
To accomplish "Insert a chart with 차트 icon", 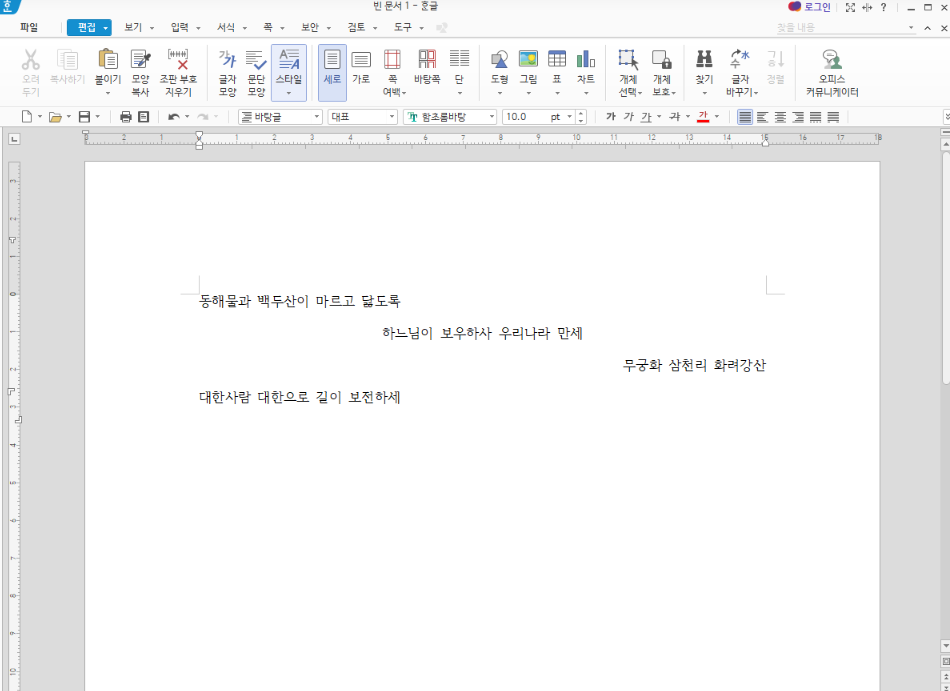I will 586,59.
